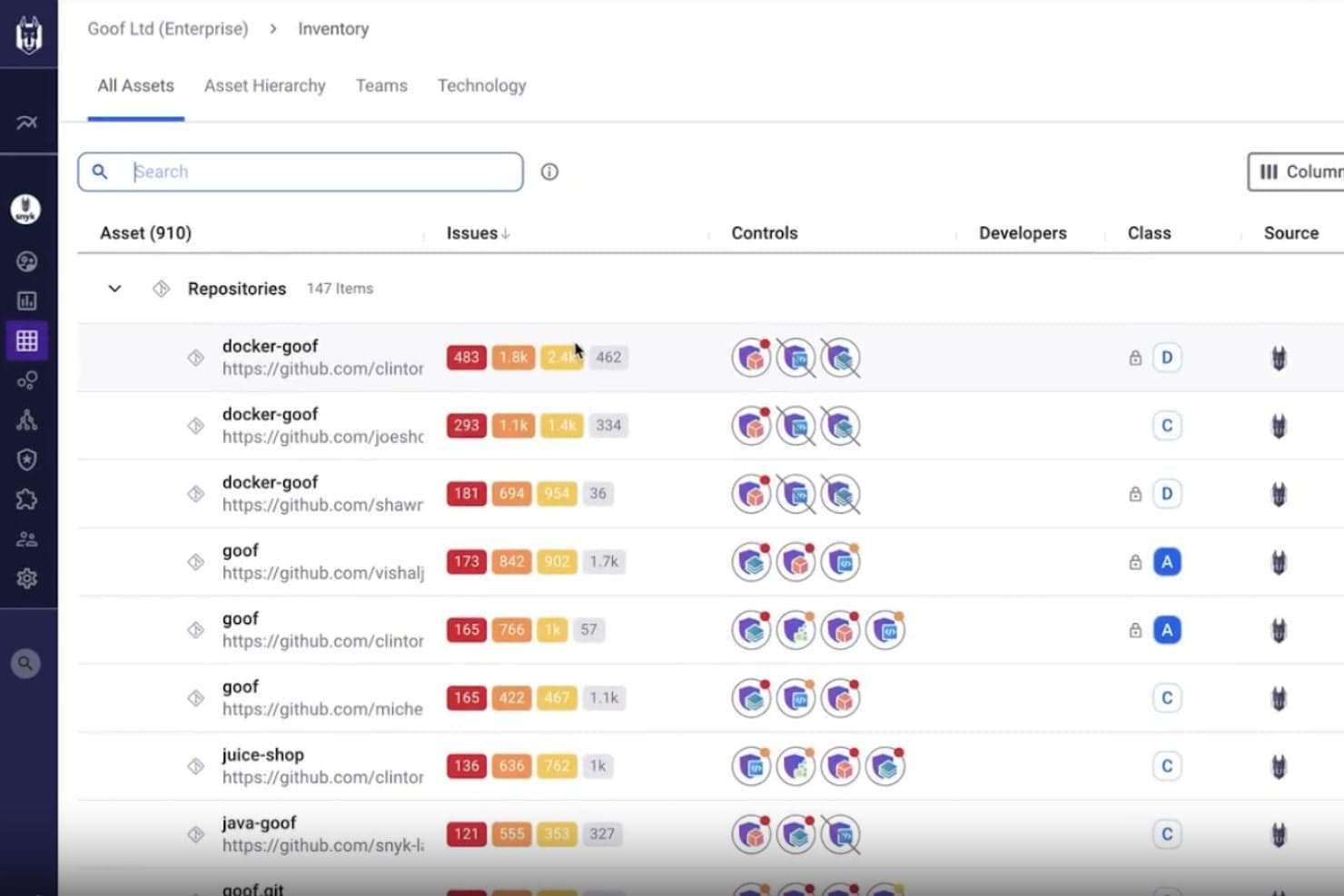Sort by the Issues column header
The image size is (1344, 896).
click(x=478, y=233)
